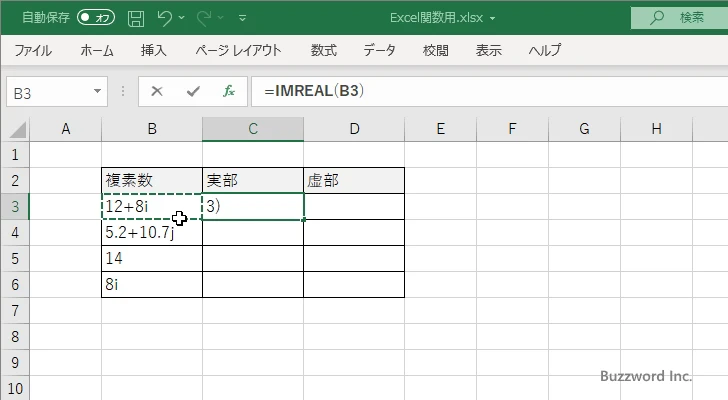Click the fill handle of cell C3
Screen dimensions: 728x400
[304, 219]
